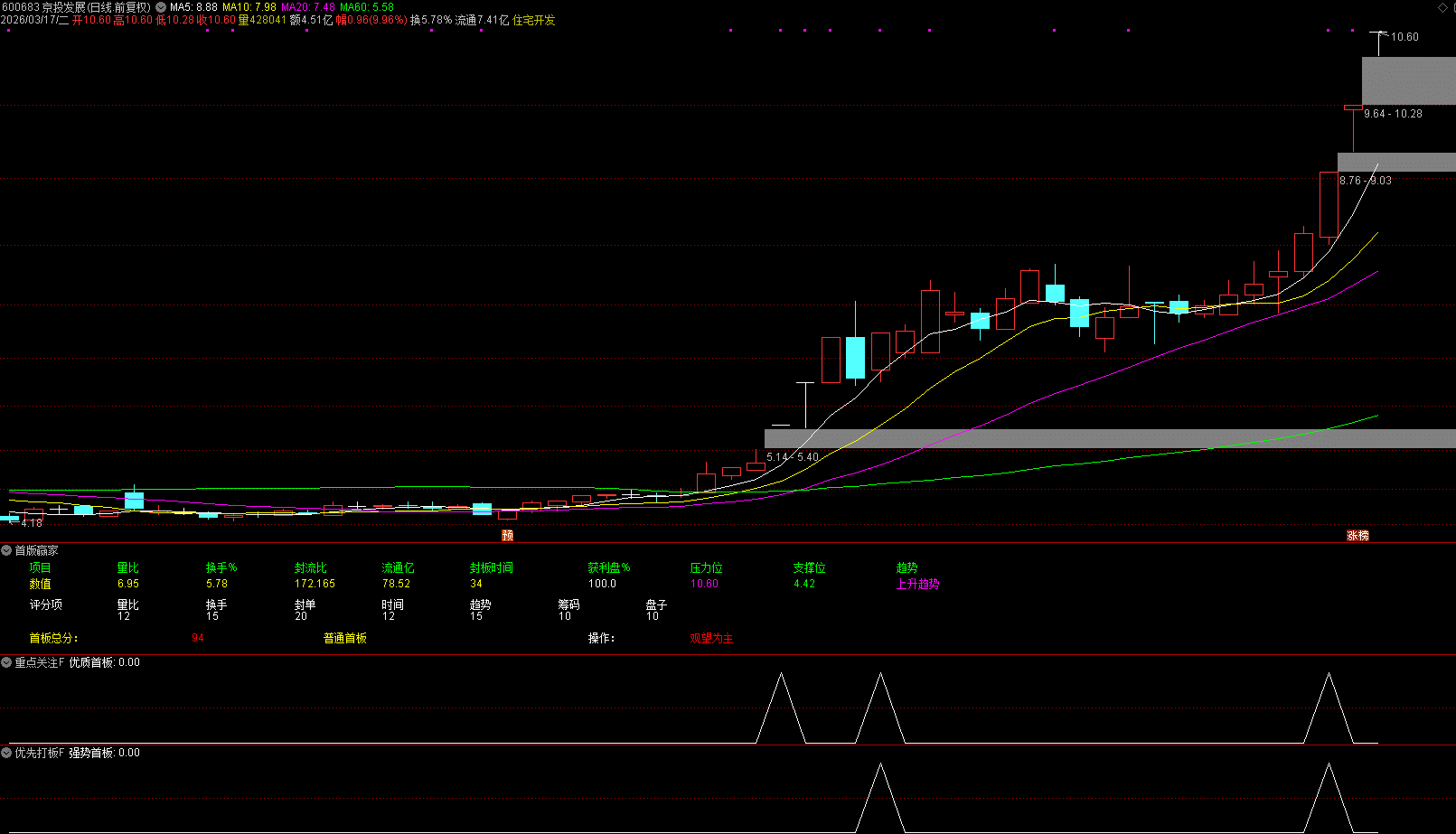Expand the 重点关注F indicator arrow

point(6,662)
